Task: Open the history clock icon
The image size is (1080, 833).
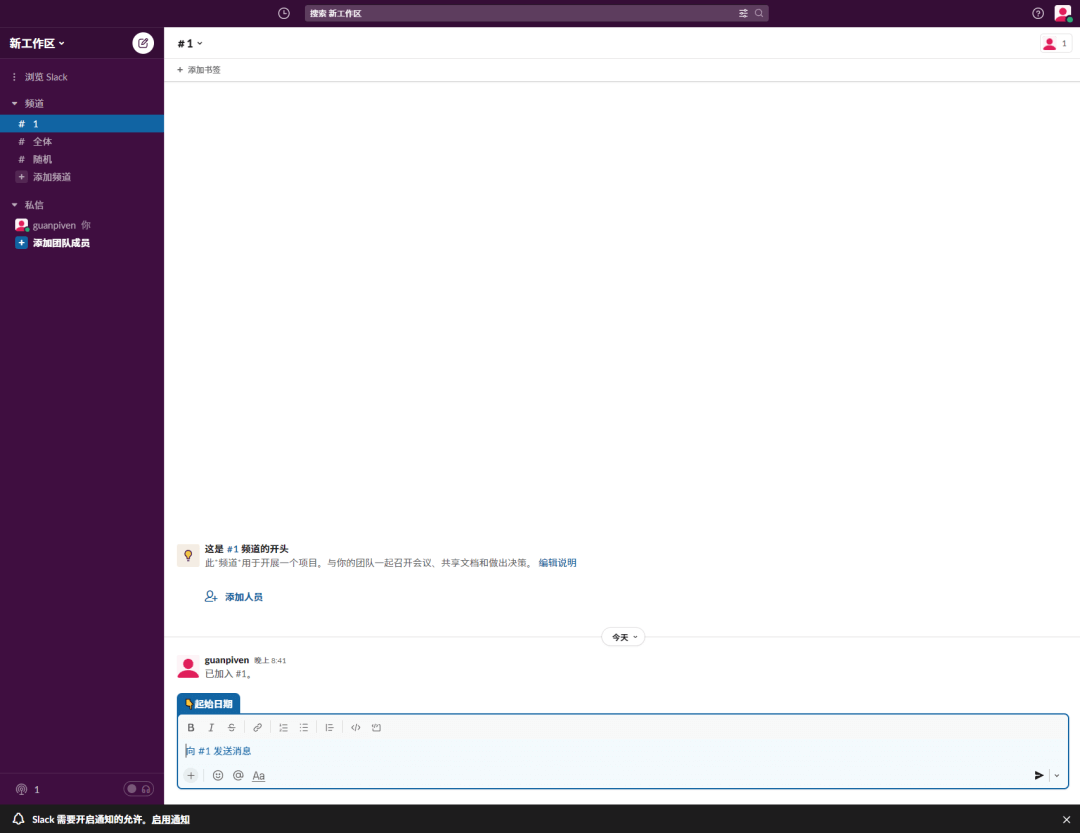Action: point(284,13)
